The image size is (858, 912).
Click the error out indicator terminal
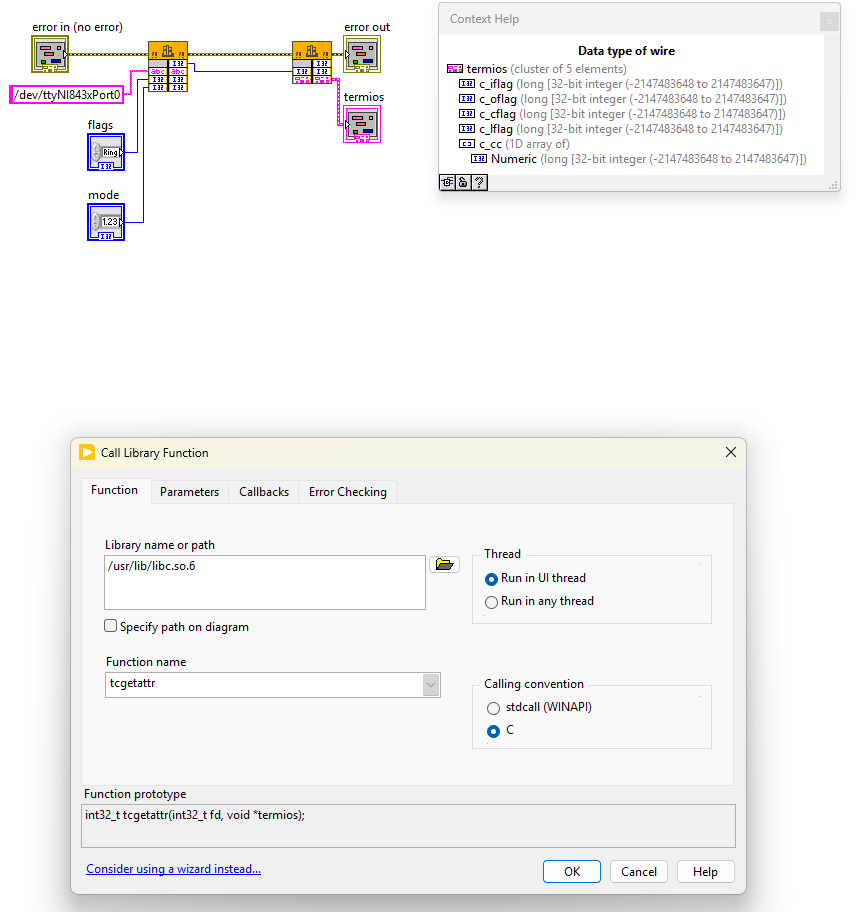pos(362,54)
